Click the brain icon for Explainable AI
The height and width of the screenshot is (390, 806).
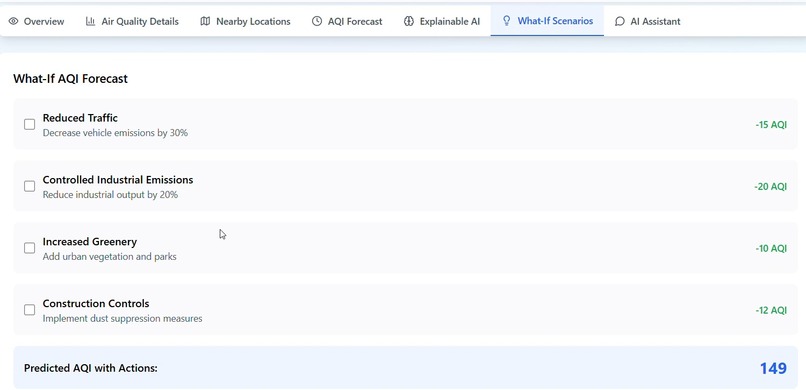(409, 21)
